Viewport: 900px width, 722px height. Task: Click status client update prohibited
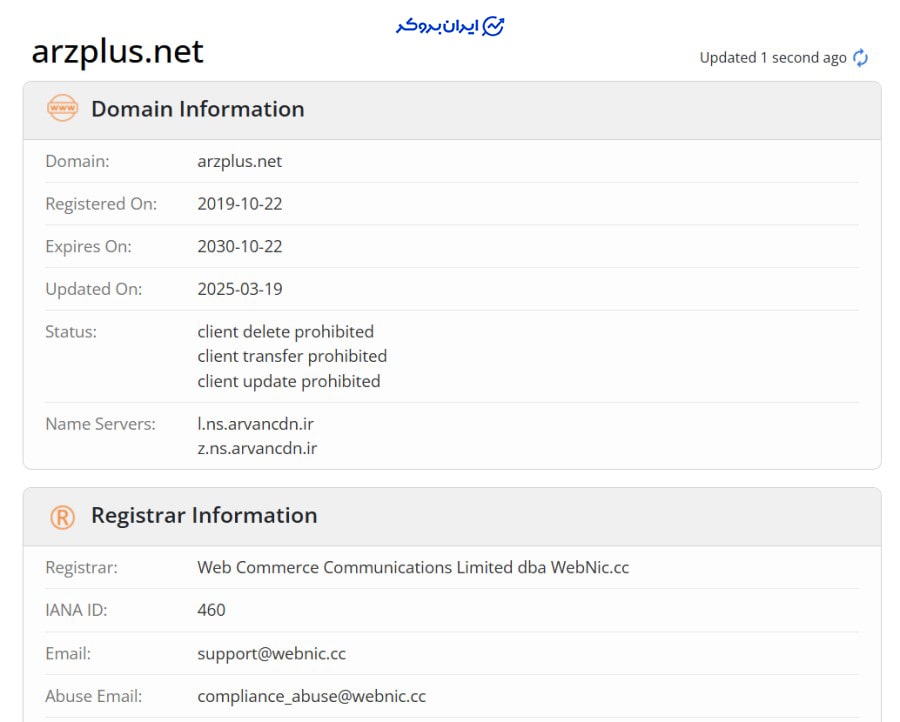pyautogui.click(x=289, y=381)
